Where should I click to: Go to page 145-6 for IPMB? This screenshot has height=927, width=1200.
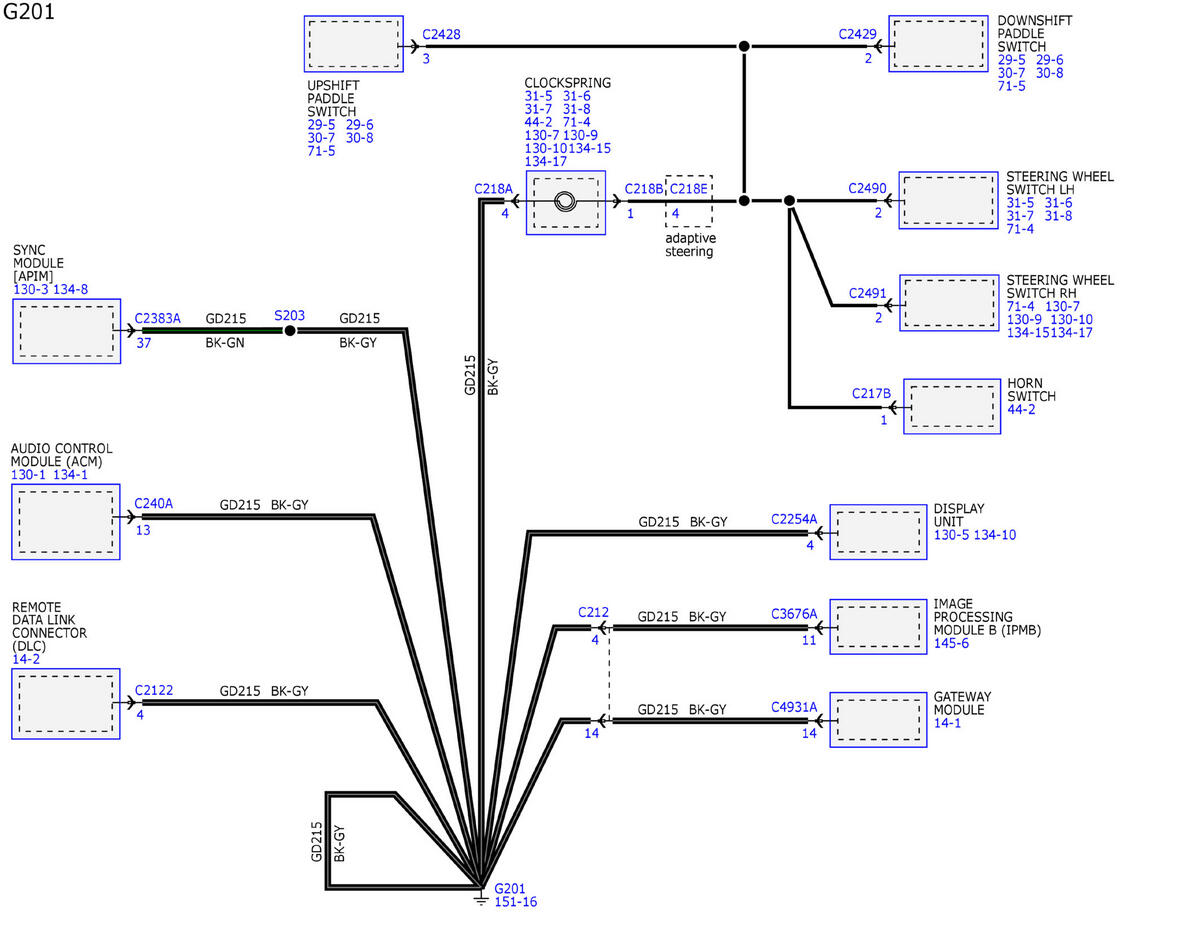click(x=951, y=643)
